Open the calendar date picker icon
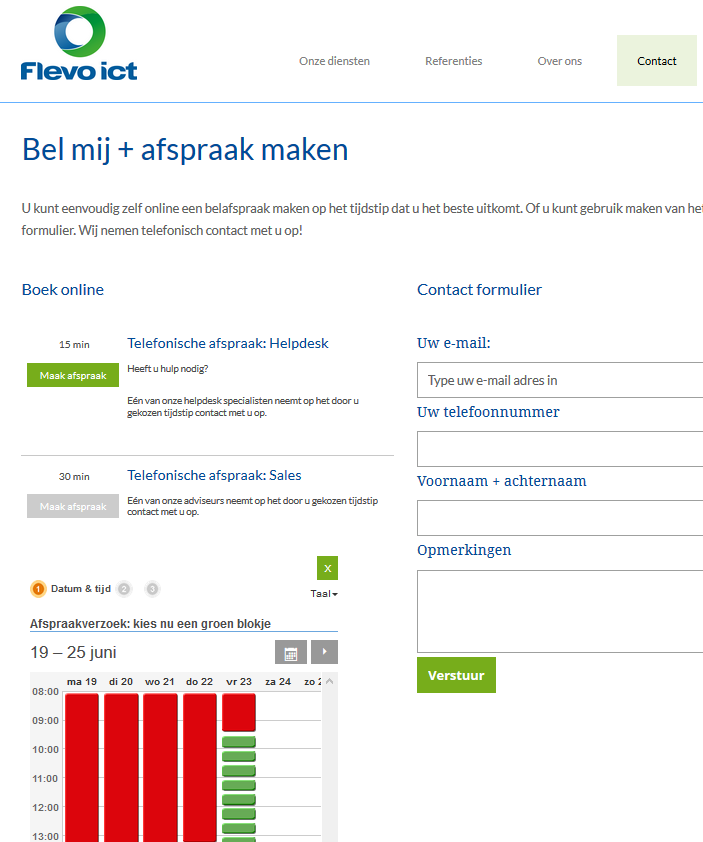Viewport: 703px width, 842px height. point(291,652)
